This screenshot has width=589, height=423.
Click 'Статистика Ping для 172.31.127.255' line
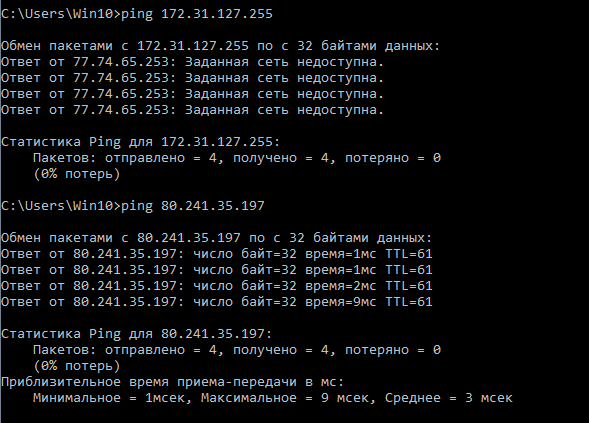140,142
